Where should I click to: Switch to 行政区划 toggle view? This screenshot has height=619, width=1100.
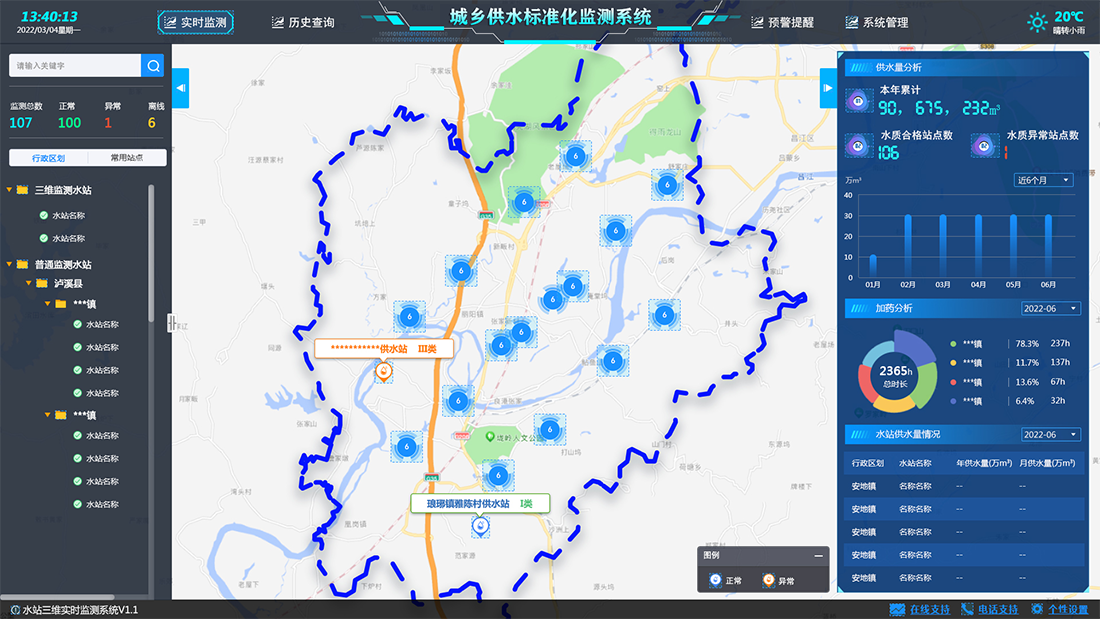point(48,158)
